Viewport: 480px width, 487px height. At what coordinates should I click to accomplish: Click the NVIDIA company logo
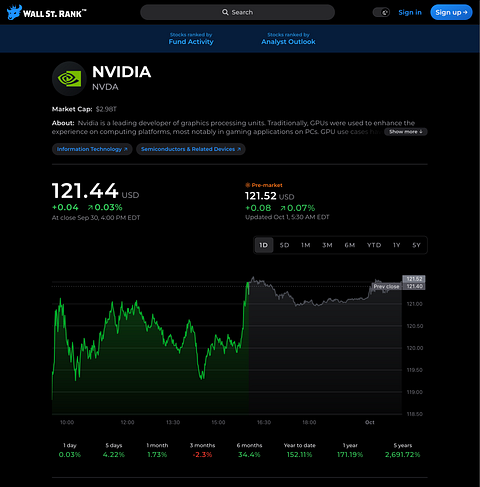69,79
